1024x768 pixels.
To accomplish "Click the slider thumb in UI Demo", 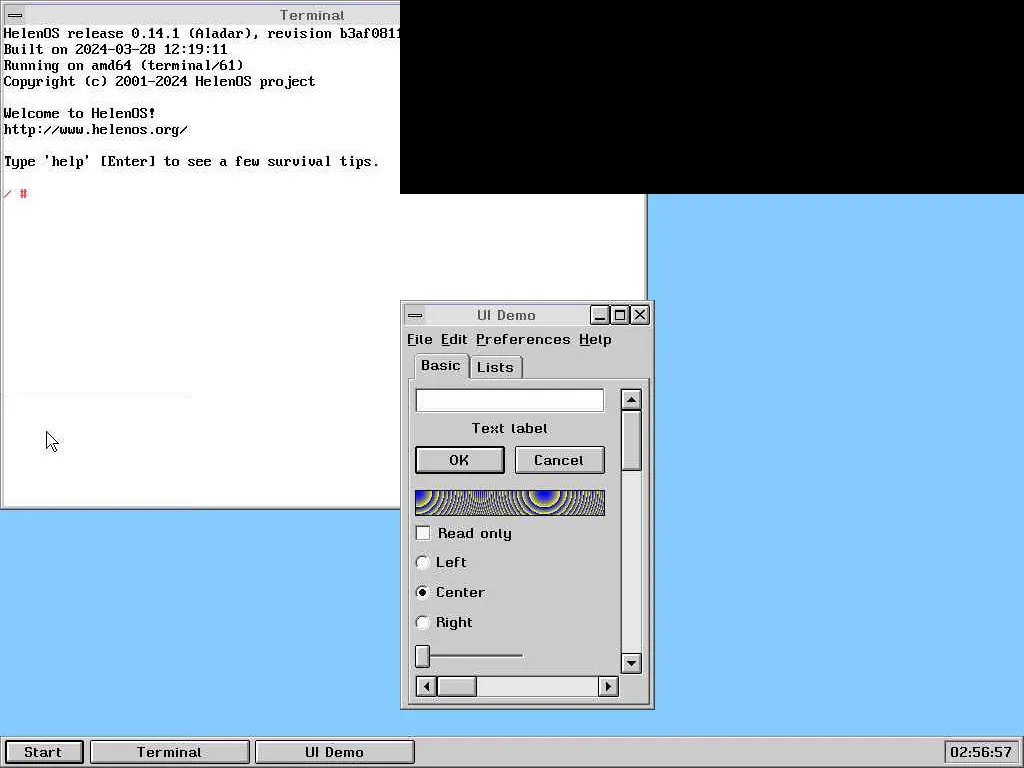I will 423,656.
